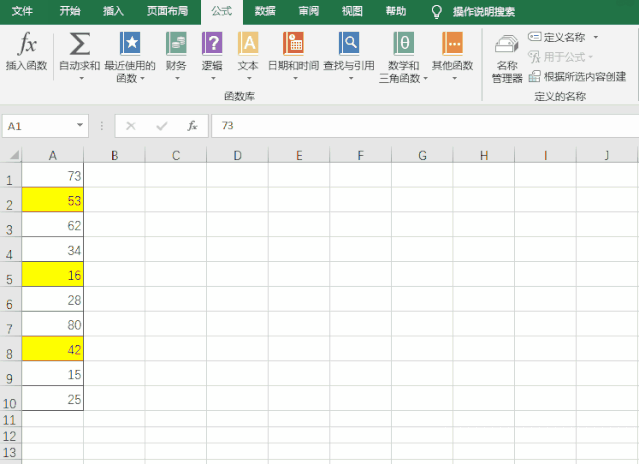This screenshot has height=464, width=639.
Task: Open the Financial functions icon
Action: coord(176,44)
